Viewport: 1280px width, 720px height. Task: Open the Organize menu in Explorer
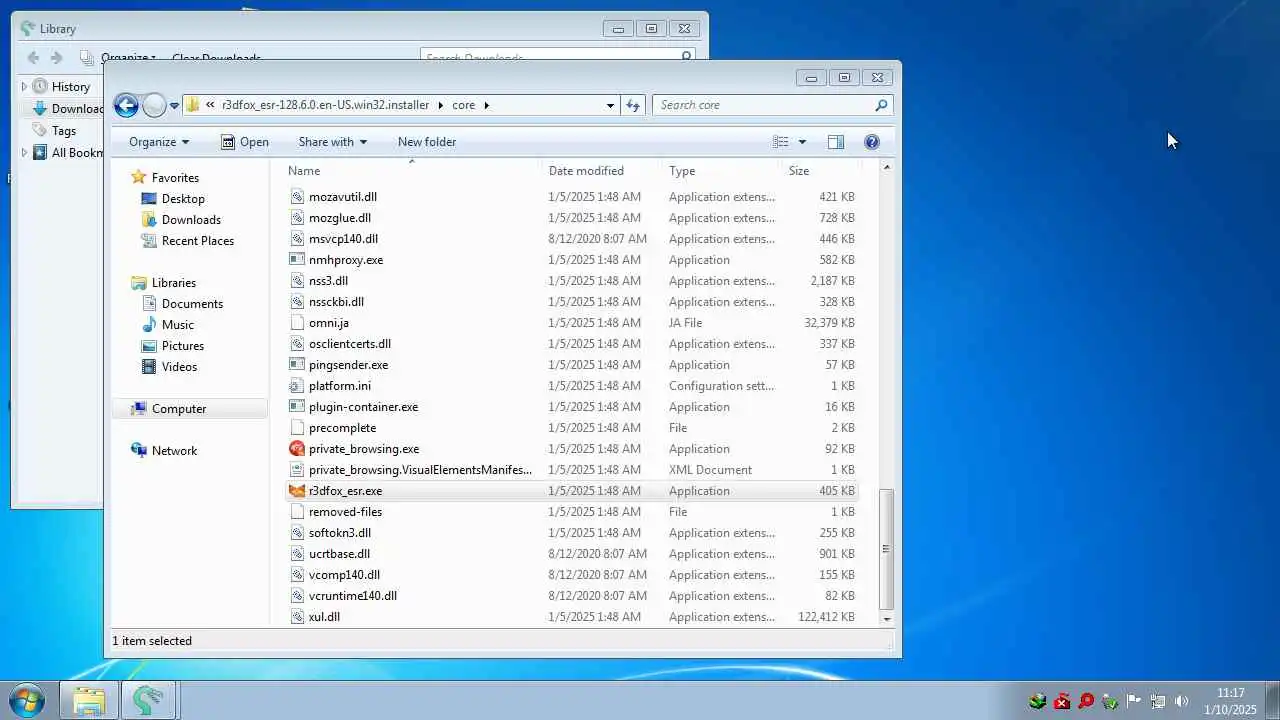click(x=159, y=142)
